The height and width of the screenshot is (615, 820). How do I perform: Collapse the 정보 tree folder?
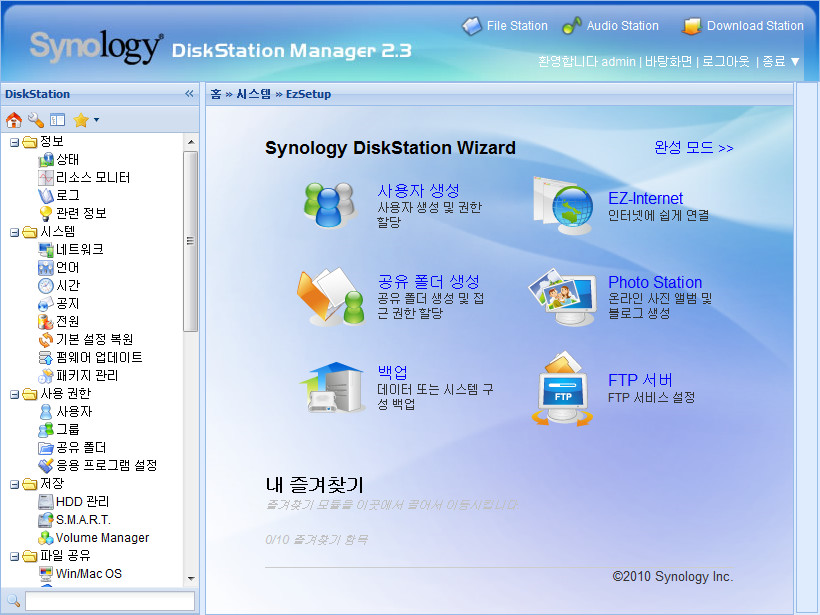(x=14, y=142)
